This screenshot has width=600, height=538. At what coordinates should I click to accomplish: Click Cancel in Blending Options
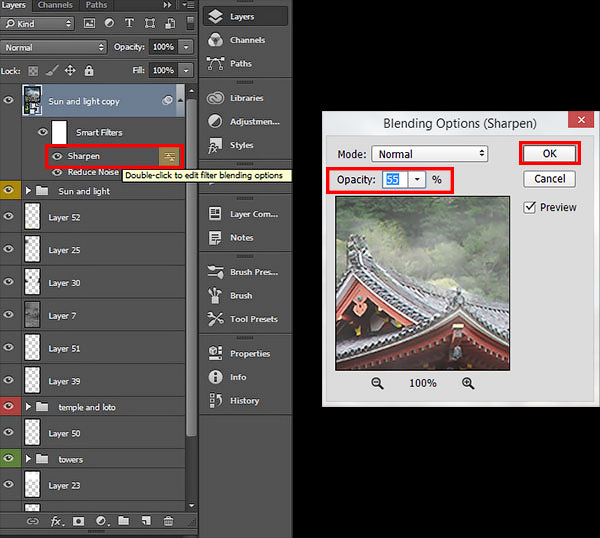click(x=549, y=179)
